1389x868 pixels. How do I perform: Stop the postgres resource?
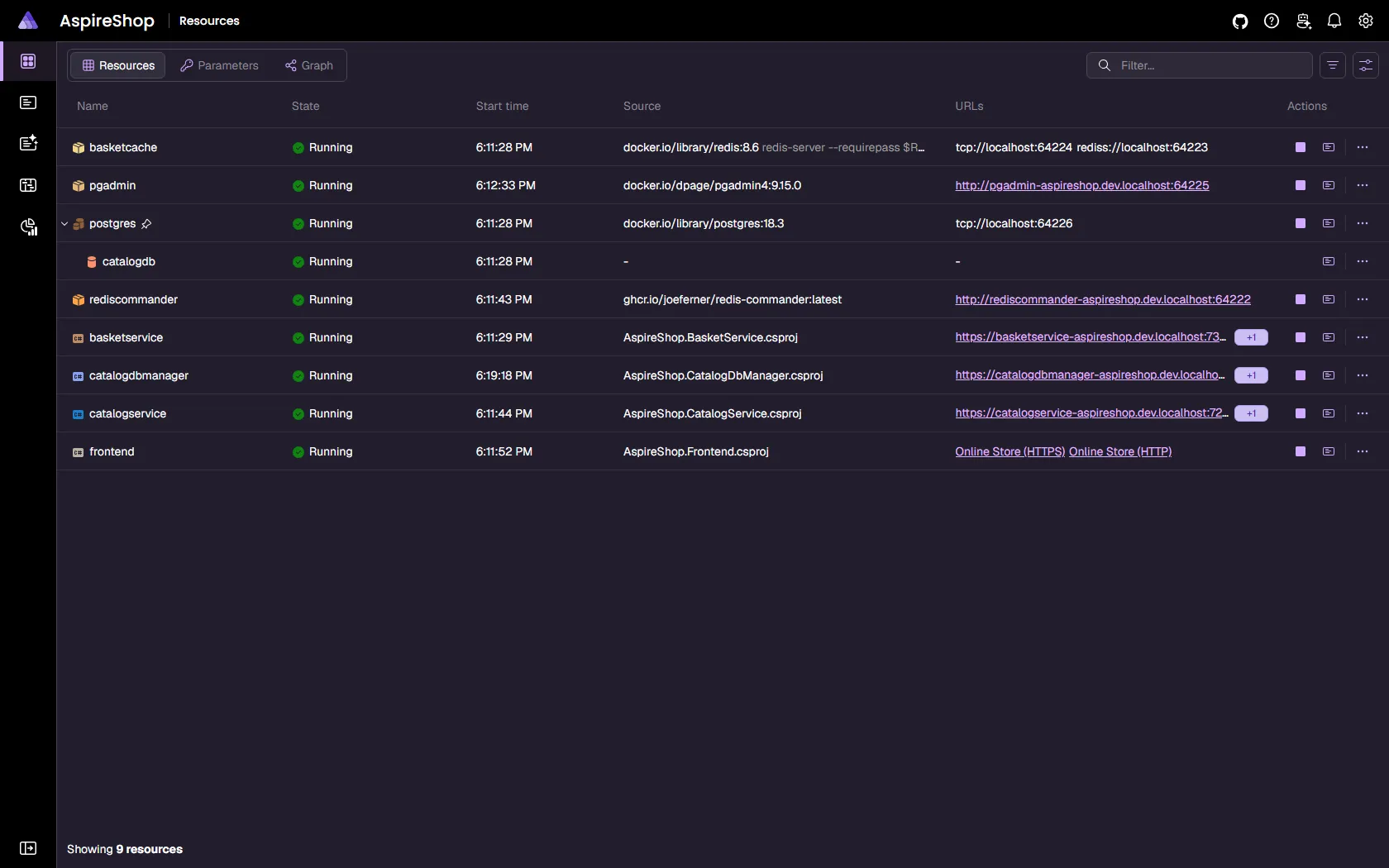[x=1301, y=223]
